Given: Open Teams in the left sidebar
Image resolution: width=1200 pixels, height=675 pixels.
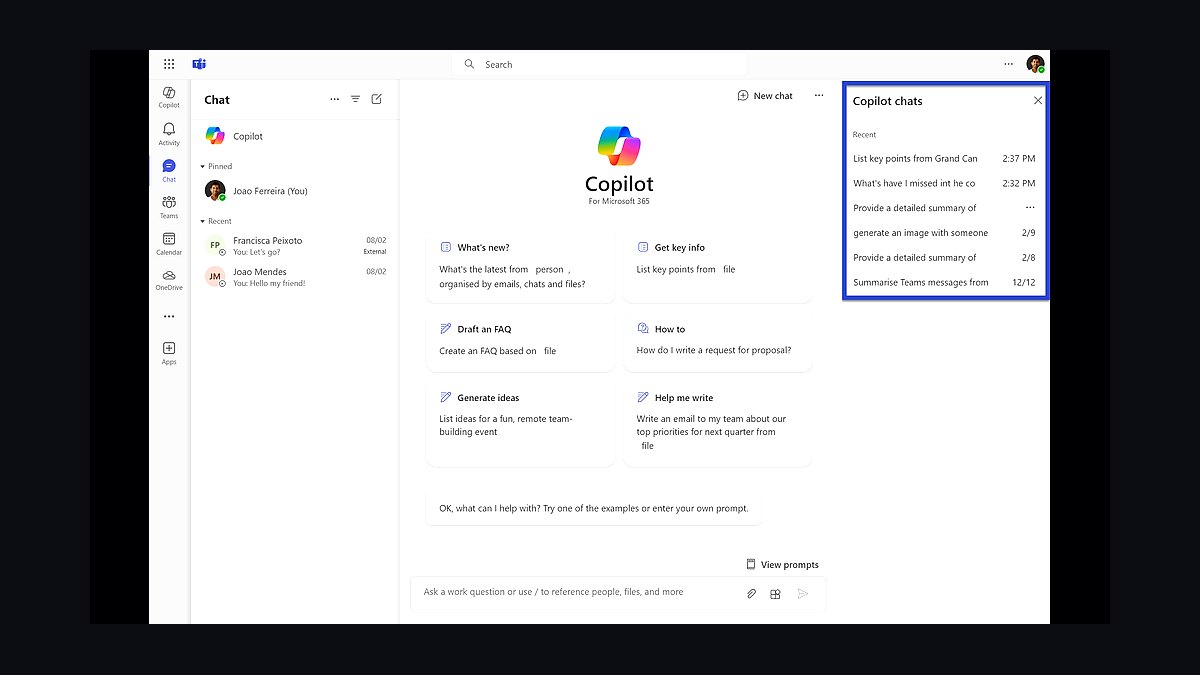Looking at the screenshot, I should pos(169,207).
